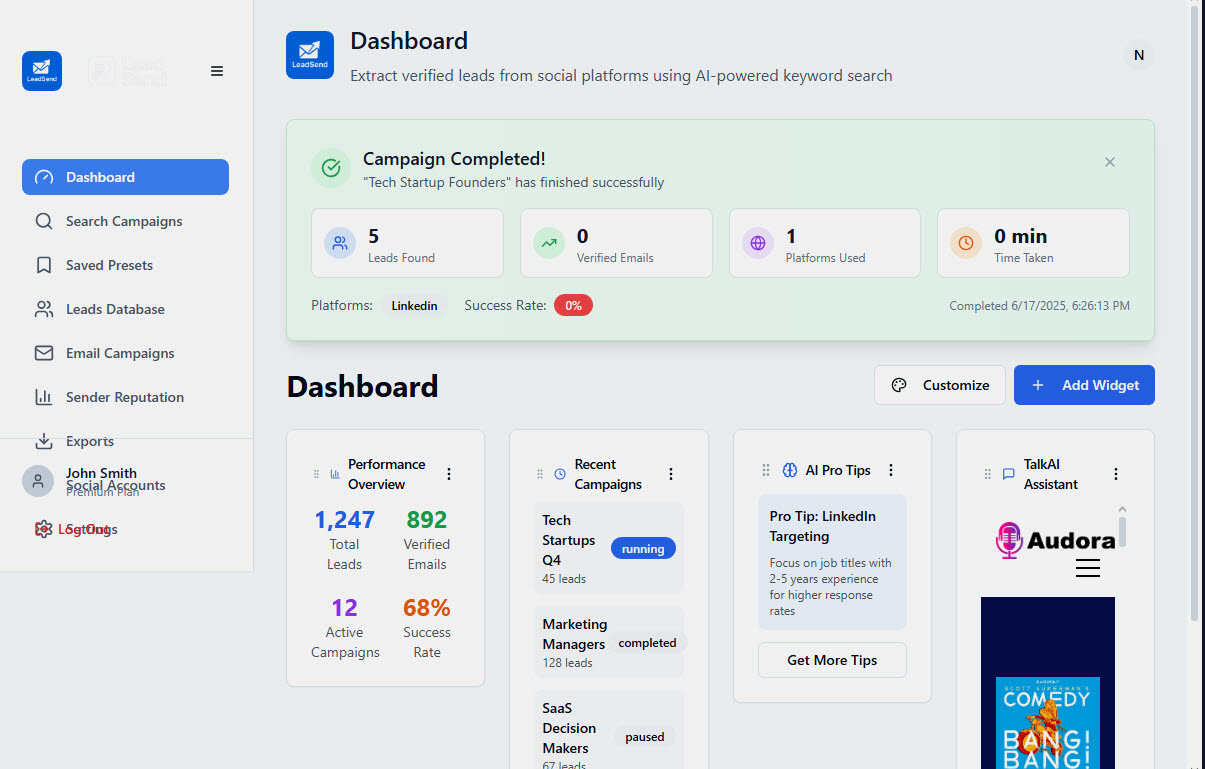Screen dimensions: 1205x769
Task: Click the Email Campaigns envelope icon
Action: pyautogui.click(x=44, y=353)
